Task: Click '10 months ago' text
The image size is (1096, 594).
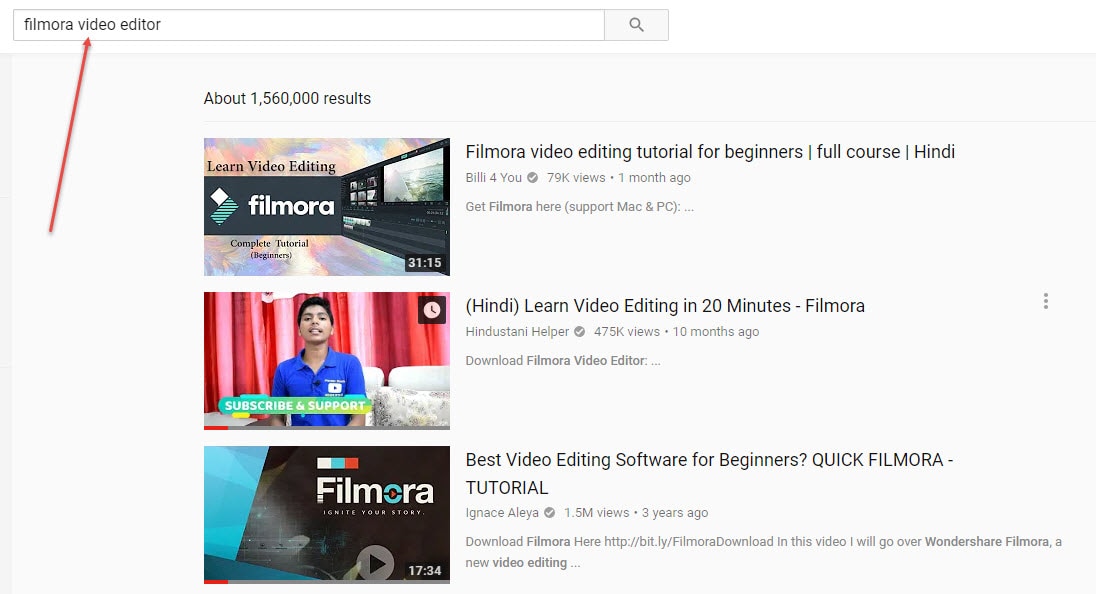Action: [x=716, y=331]
